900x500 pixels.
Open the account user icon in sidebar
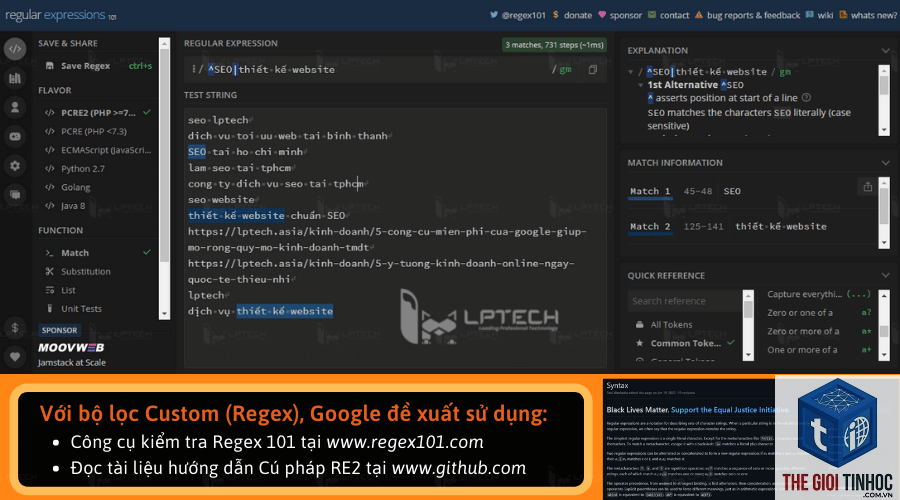pos(15,107)
